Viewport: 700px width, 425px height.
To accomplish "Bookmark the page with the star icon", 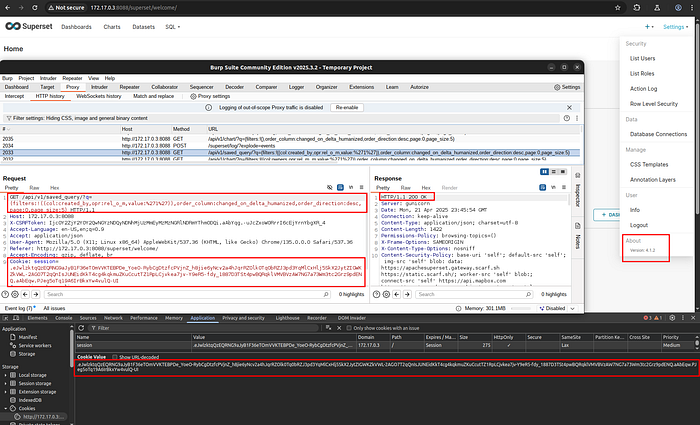I will pyautogui.click(x=617, y=8).
